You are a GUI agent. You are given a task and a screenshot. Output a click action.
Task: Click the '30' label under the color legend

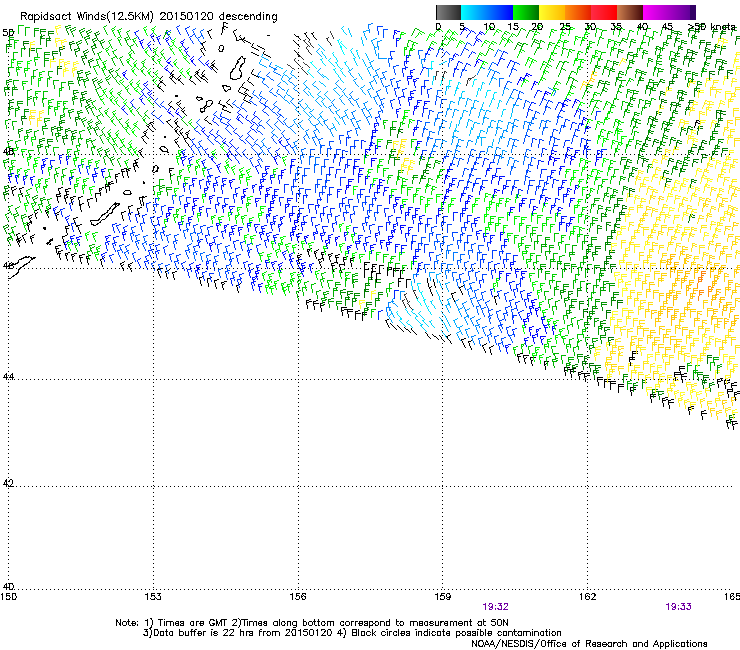(x=590, y=27)
